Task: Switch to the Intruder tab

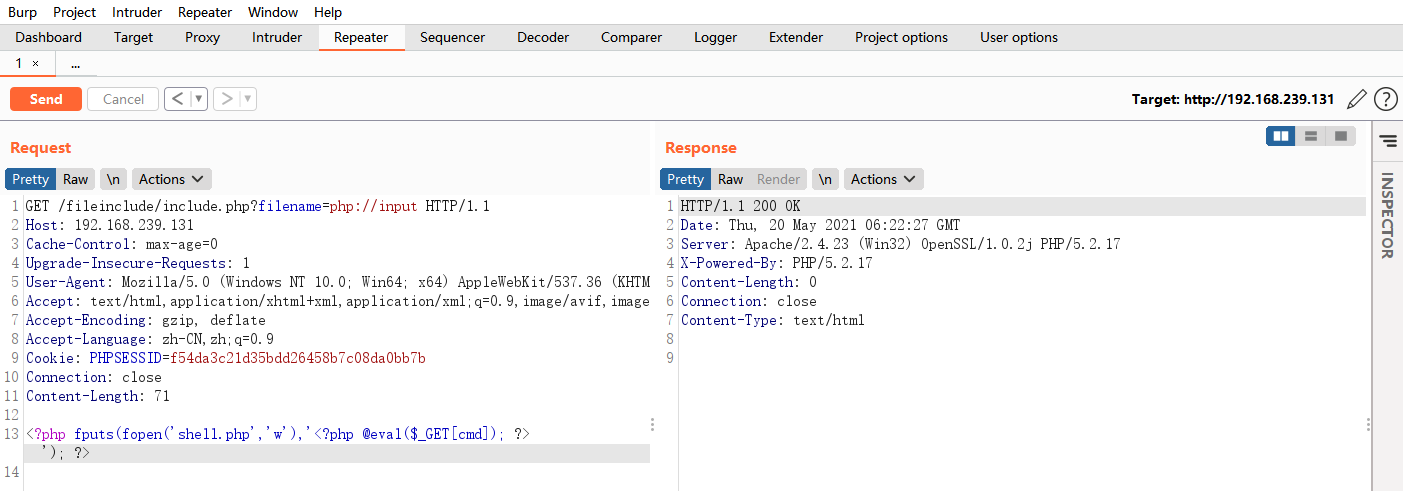Action: point(277,37)
